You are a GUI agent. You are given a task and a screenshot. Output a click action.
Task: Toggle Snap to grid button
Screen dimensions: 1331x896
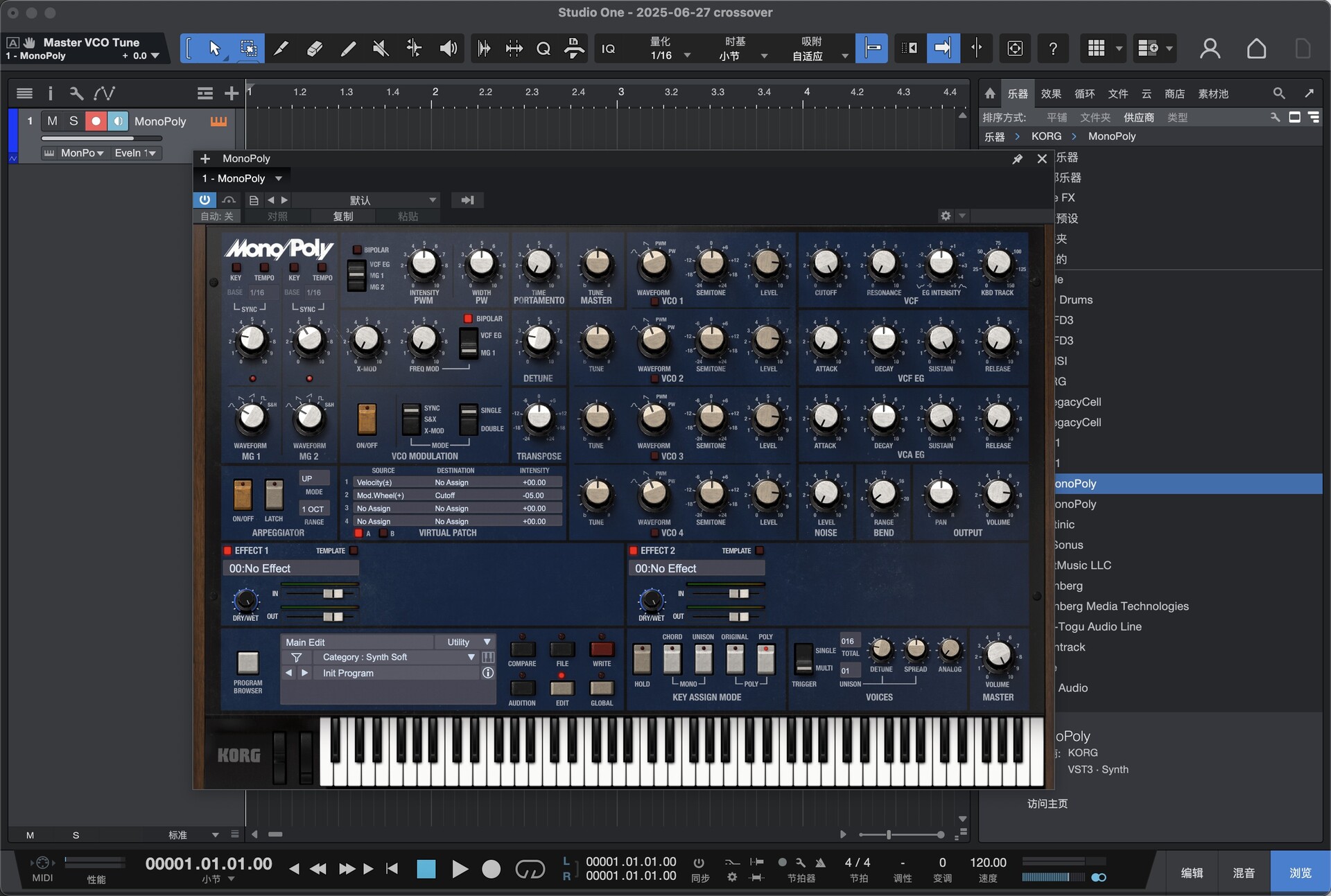(872, 48)
